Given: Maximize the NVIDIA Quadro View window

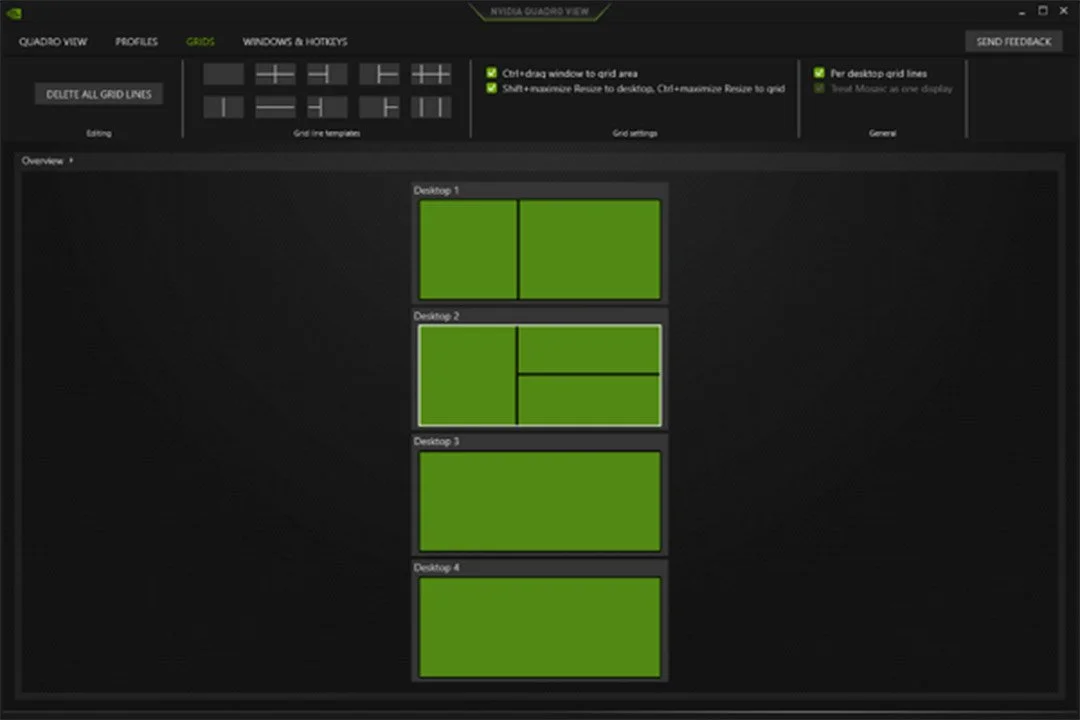Looking at the screenshot, I should [1043, 11].
